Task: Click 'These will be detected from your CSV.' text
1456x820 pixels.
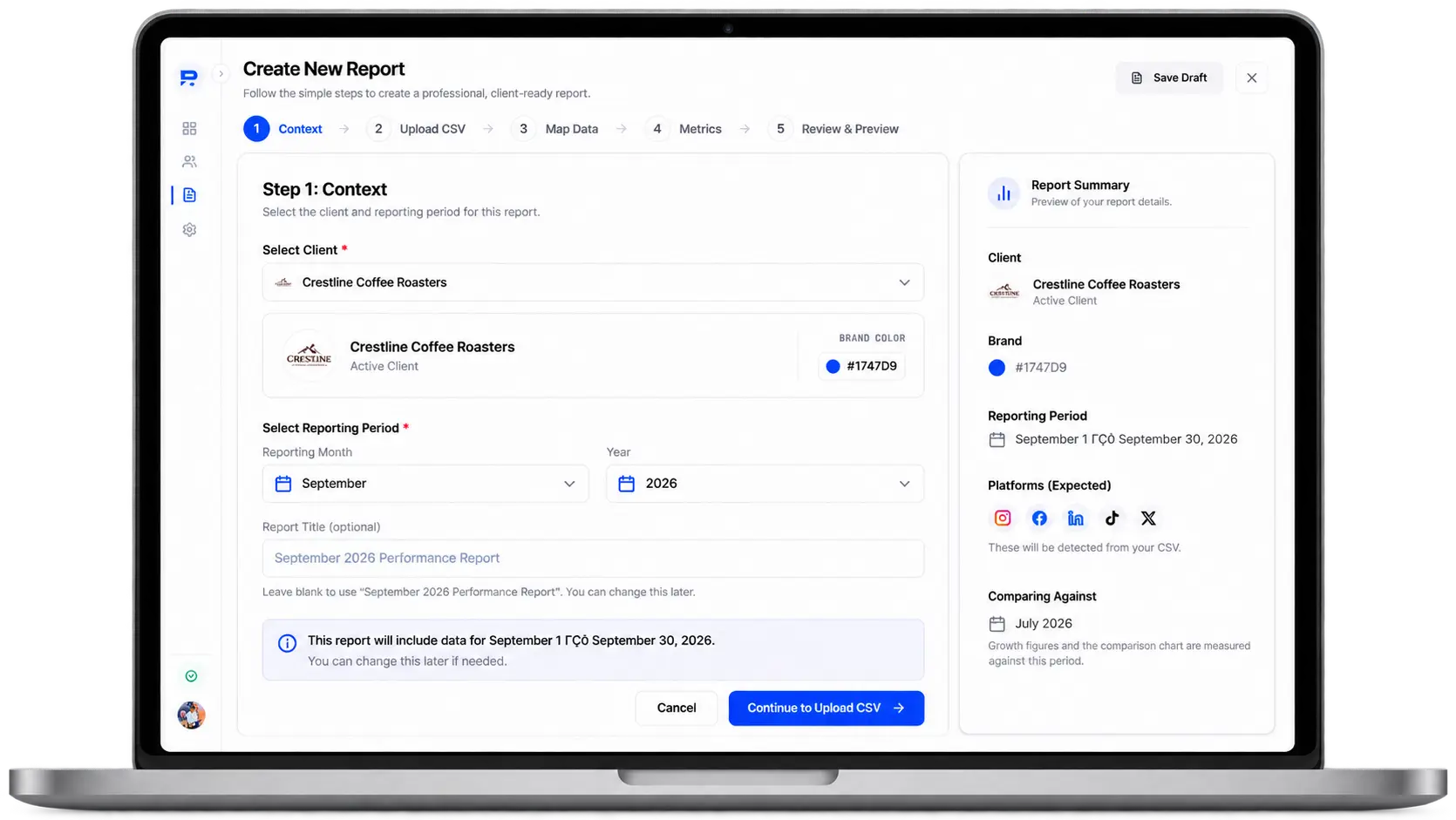Action: (1085, 548)
